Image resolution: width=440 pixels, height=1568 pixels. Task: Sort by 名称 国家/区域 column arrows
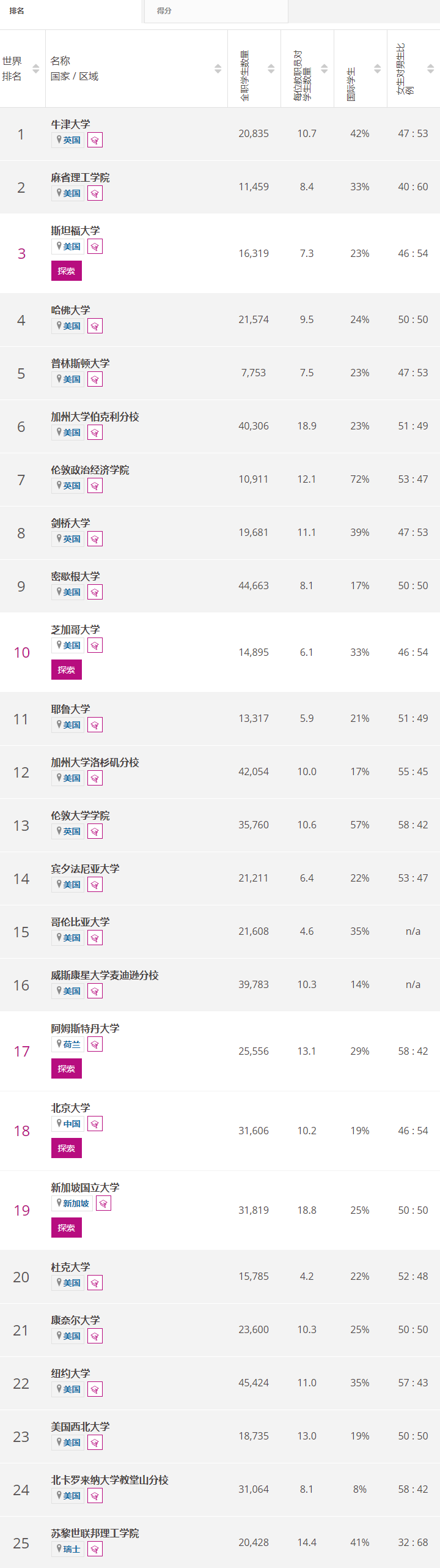tap(218, 69)
